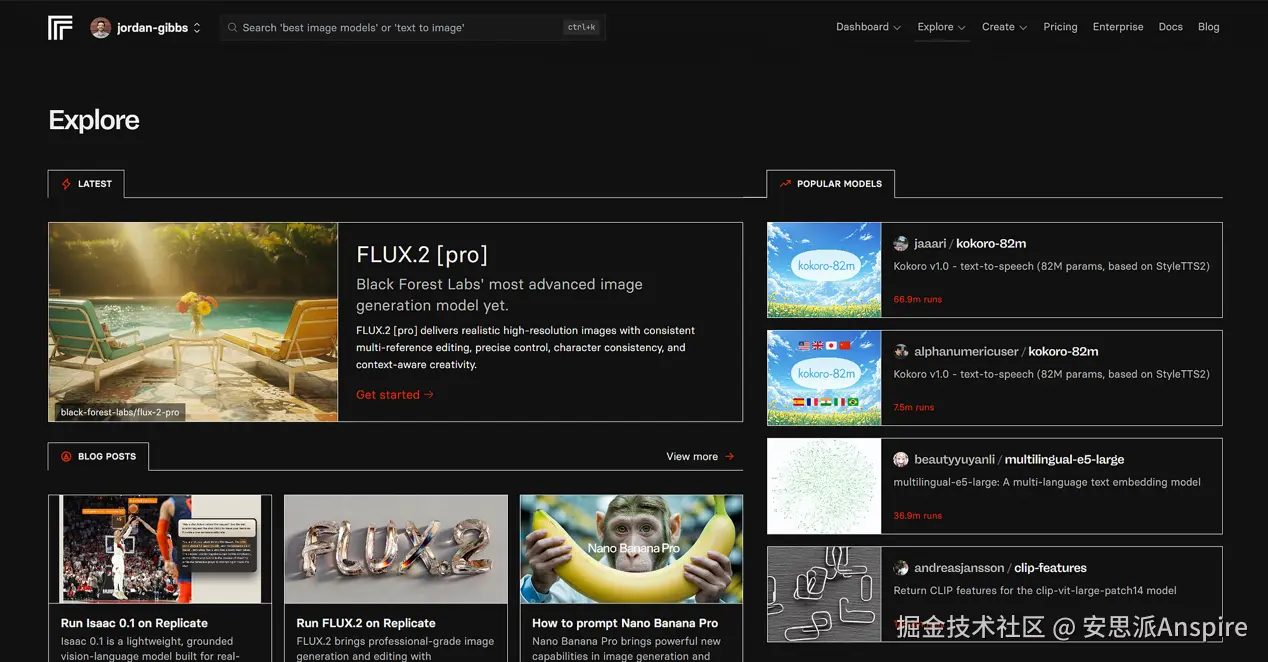Click the 36.9m runs count
Viewport: 1268px width, 662px height.
[918, 516]
